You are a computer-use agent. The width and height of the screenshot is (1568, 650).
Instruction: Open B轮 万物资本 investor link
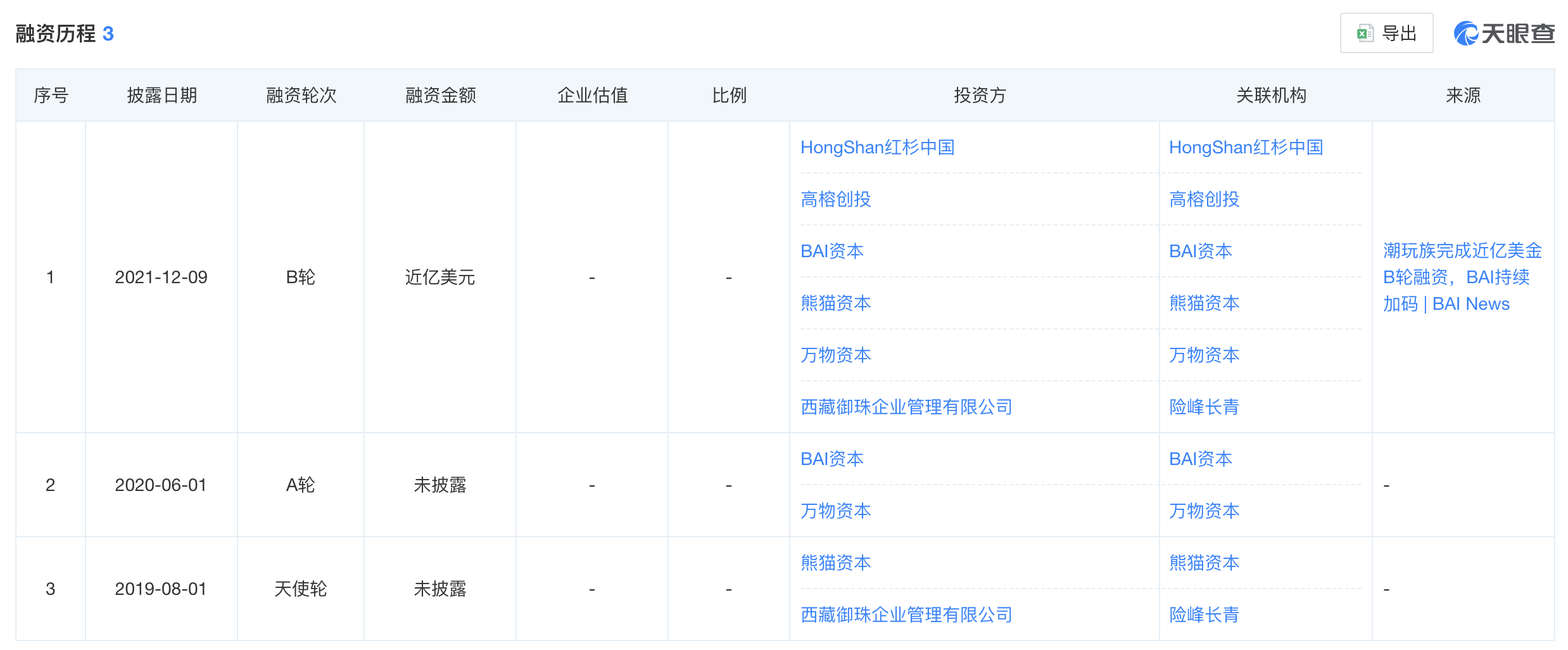coord(835,355)
